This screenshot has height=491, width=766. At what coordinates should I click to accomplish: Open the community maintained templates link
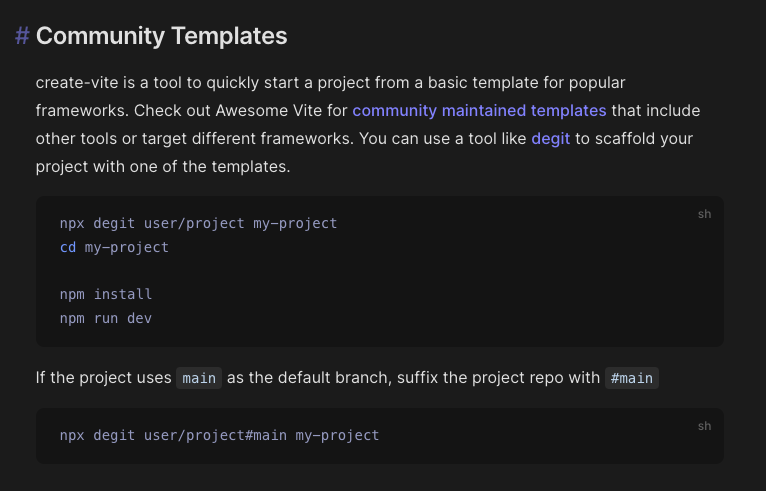click(x=479, y=110)
